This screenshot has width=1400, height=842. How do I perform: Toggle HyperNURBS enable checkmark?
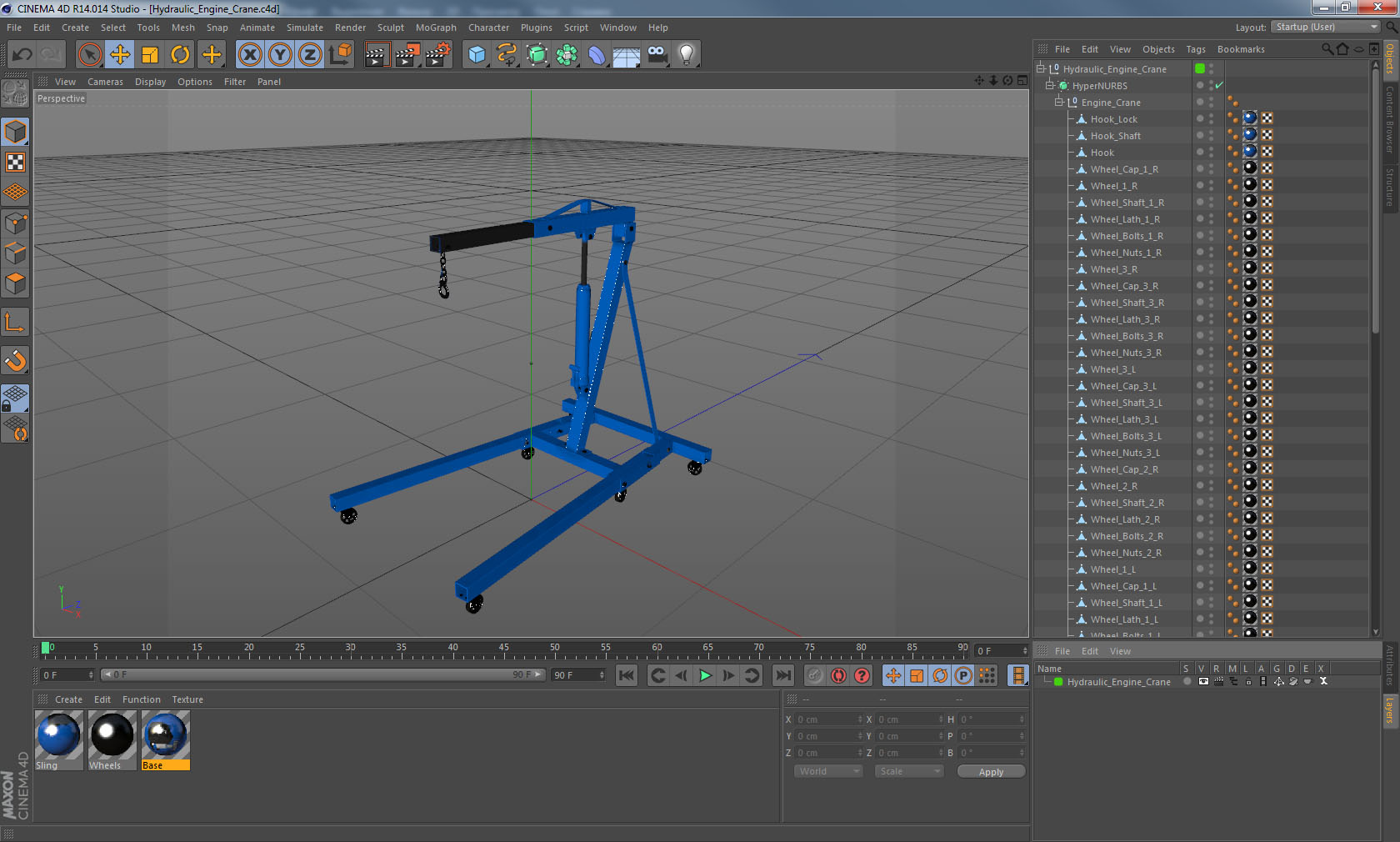point(1219,85)
